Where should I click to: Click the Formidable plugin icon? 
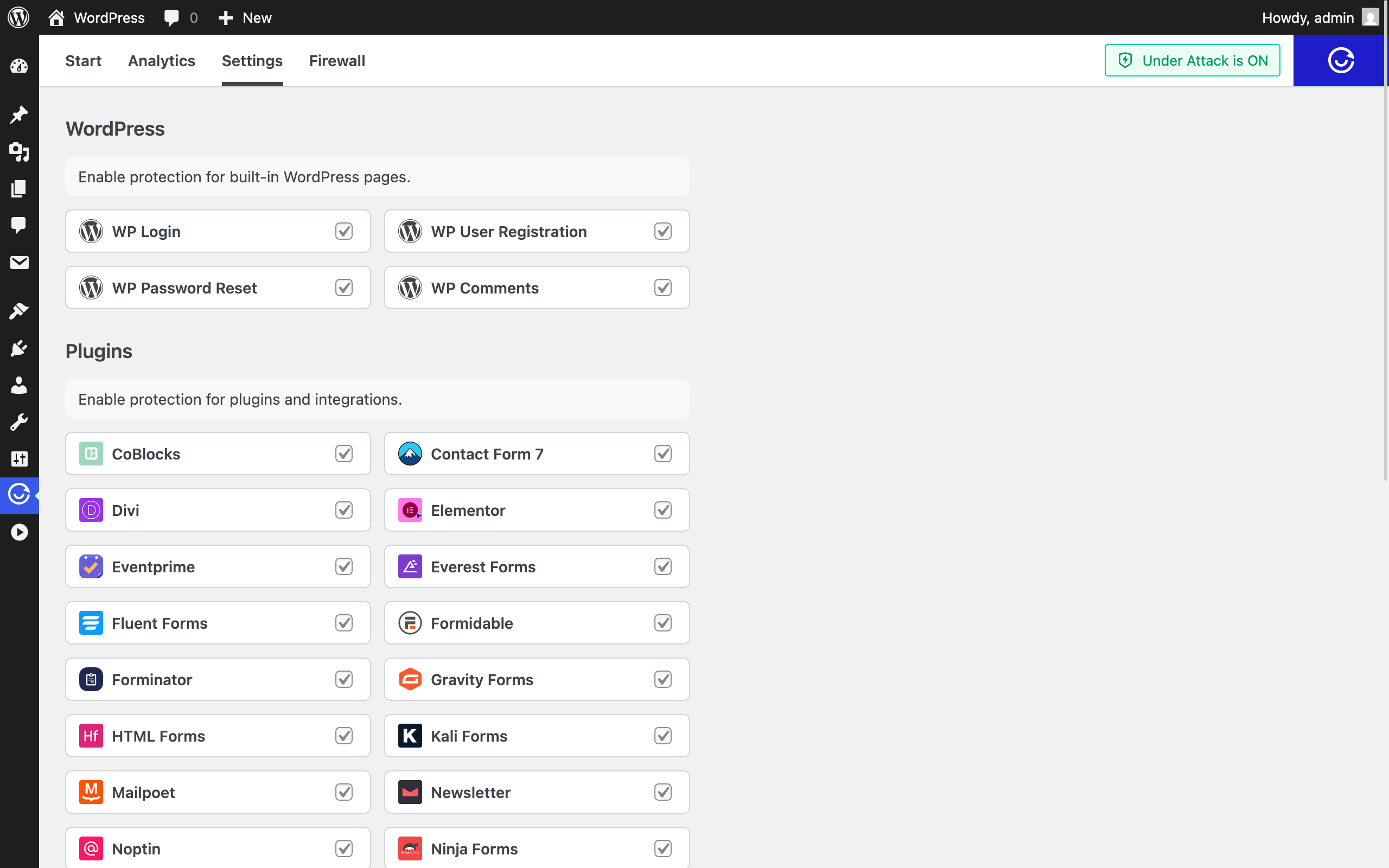410,623
